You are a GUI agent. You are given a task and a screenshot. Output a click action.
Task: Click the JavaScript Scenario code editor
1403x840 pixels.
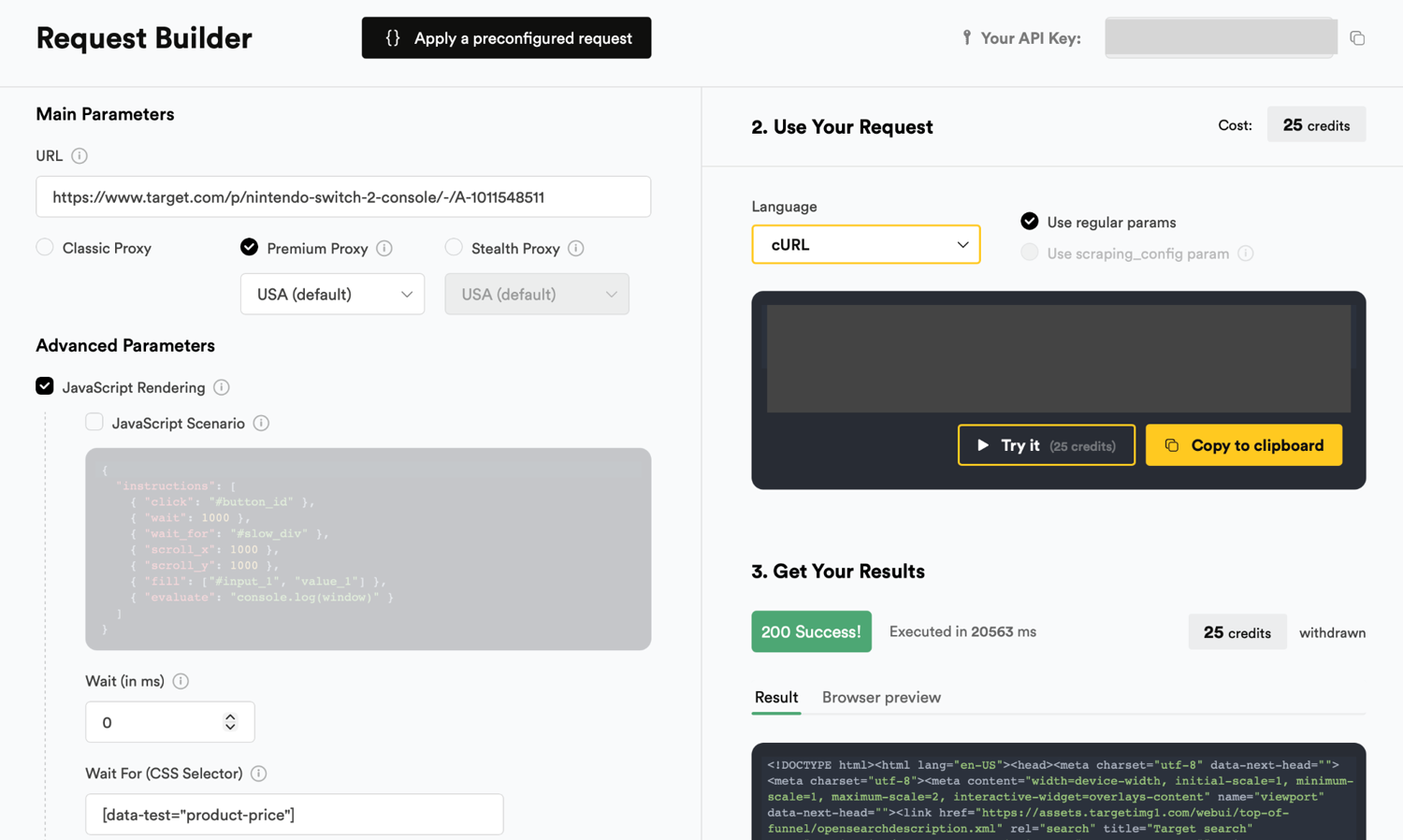tap(368, 549)
